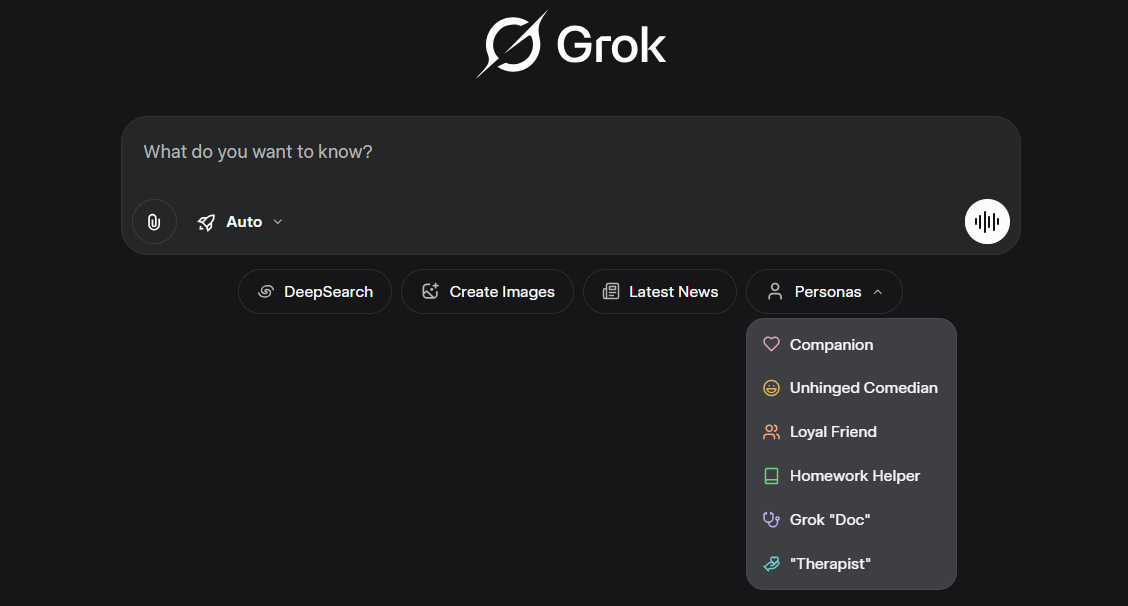Click the paperclip attachment icon
This screenshot has height=606, width=1128.
click(153, 221)
